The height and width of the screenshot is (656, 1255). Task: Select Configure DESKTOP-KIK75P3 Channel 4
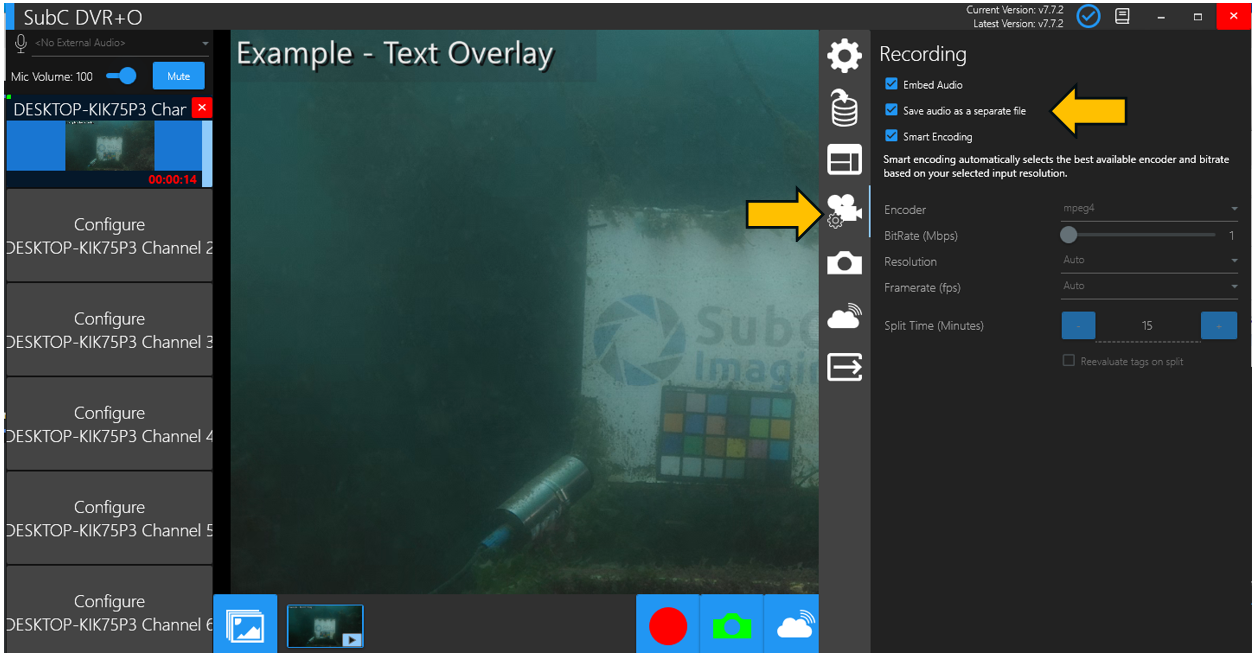pos(109,424)
